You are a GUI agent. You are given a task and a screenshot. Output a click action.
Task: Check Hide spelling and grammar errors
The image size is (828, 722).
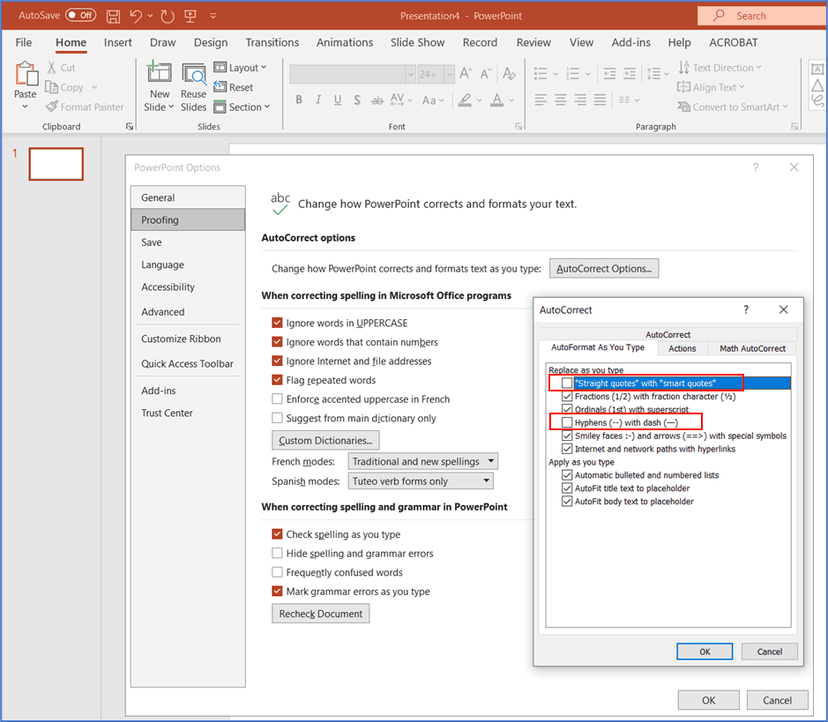click(x=277, y=553)
